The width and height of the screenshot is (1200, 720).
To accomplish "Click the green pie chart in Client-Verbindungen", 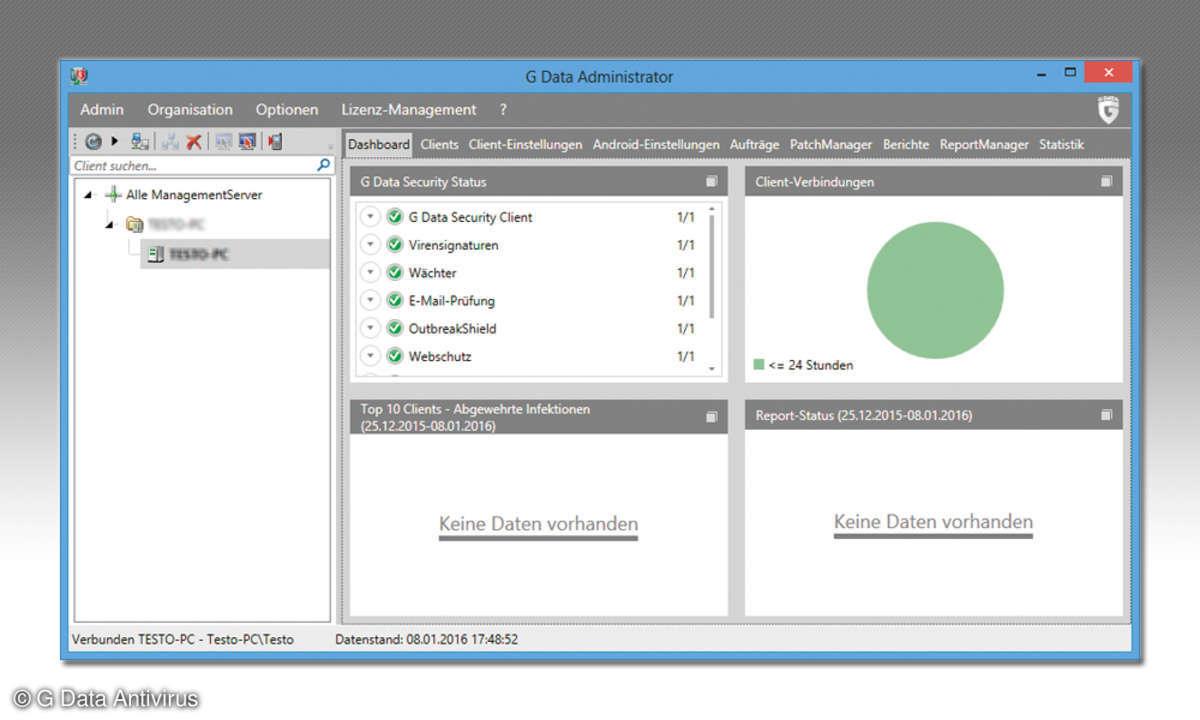I will click(x=935, y=290).
